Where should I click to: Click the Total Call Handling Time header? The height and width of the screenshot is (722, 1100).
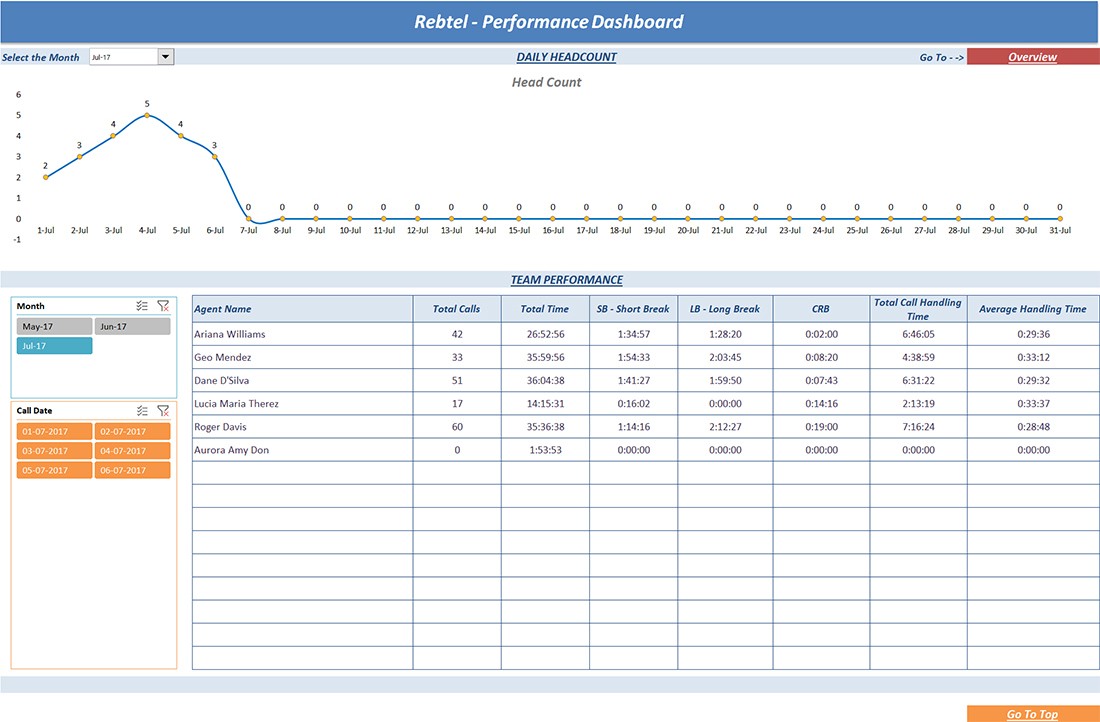tap(918, 309)
